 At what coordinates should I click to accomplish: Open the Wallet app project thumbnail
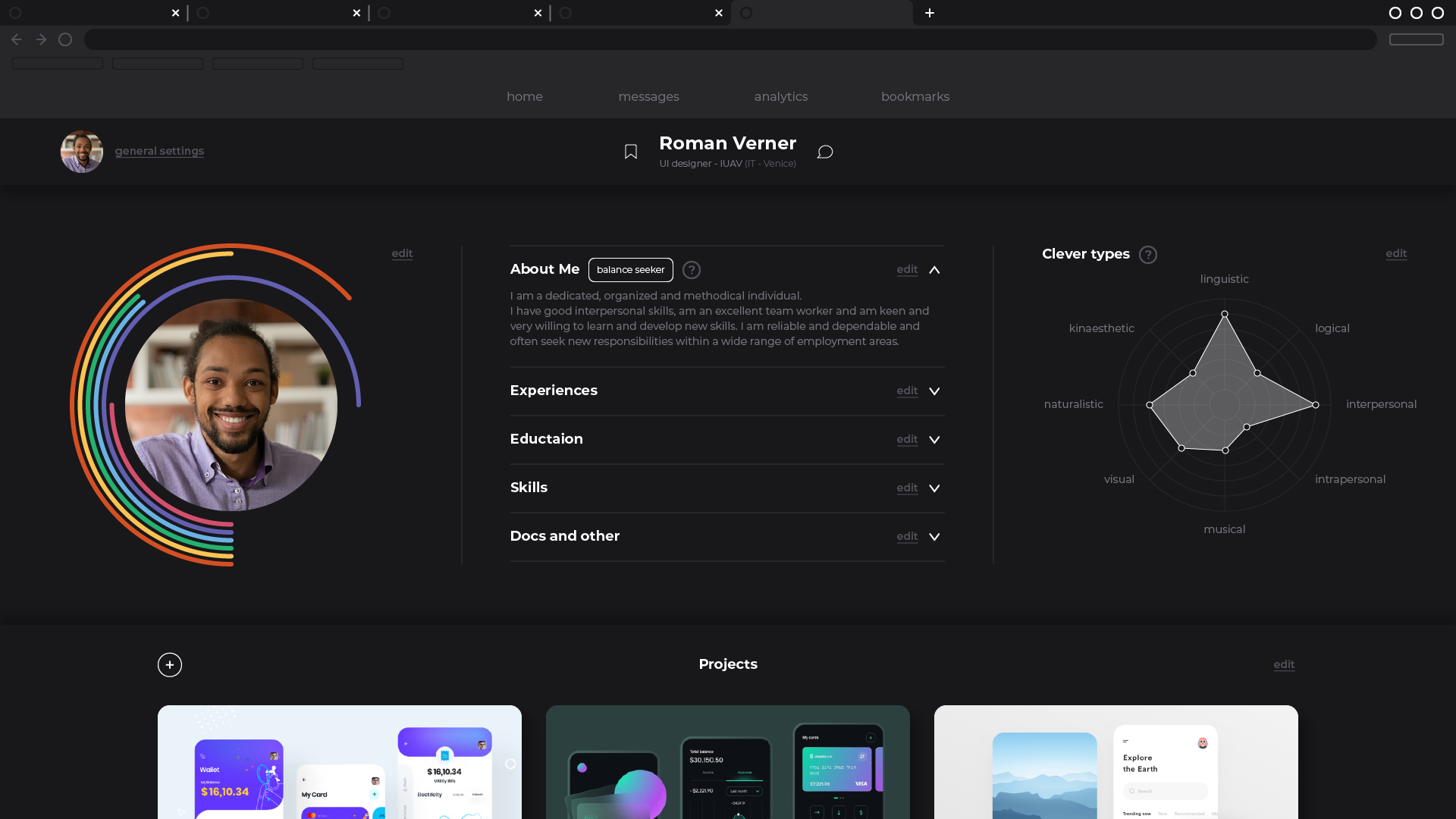click(339, 761)
